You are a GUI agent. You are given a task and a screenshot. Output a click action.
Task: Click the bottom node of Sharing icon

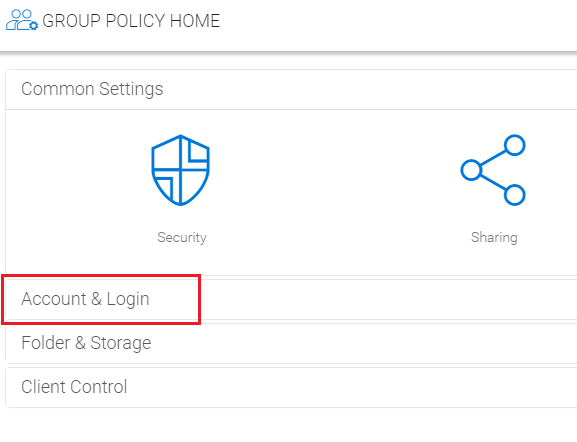tap(514, 195)
